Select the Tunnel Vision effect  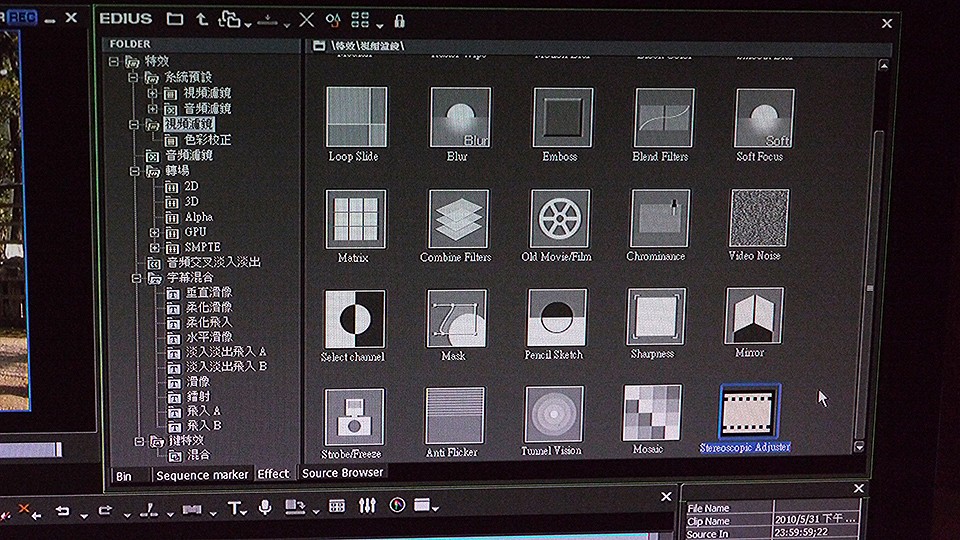coord(554,415)
